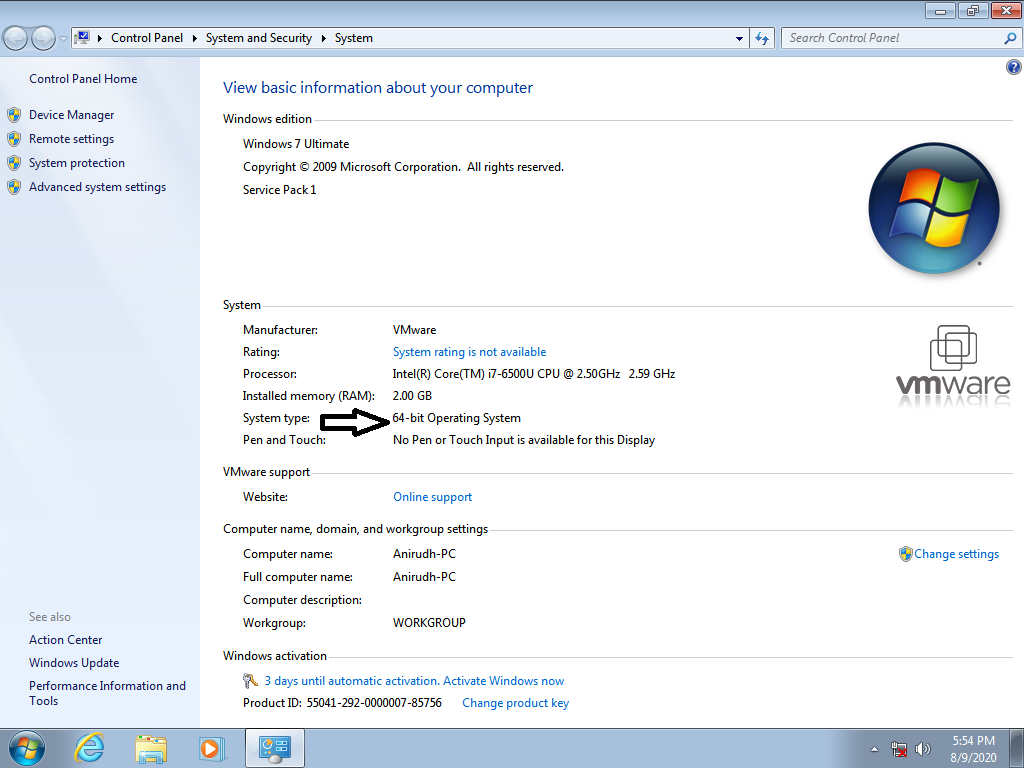Open Control Panel Home
1024x768 pixels.
[83, 78]
